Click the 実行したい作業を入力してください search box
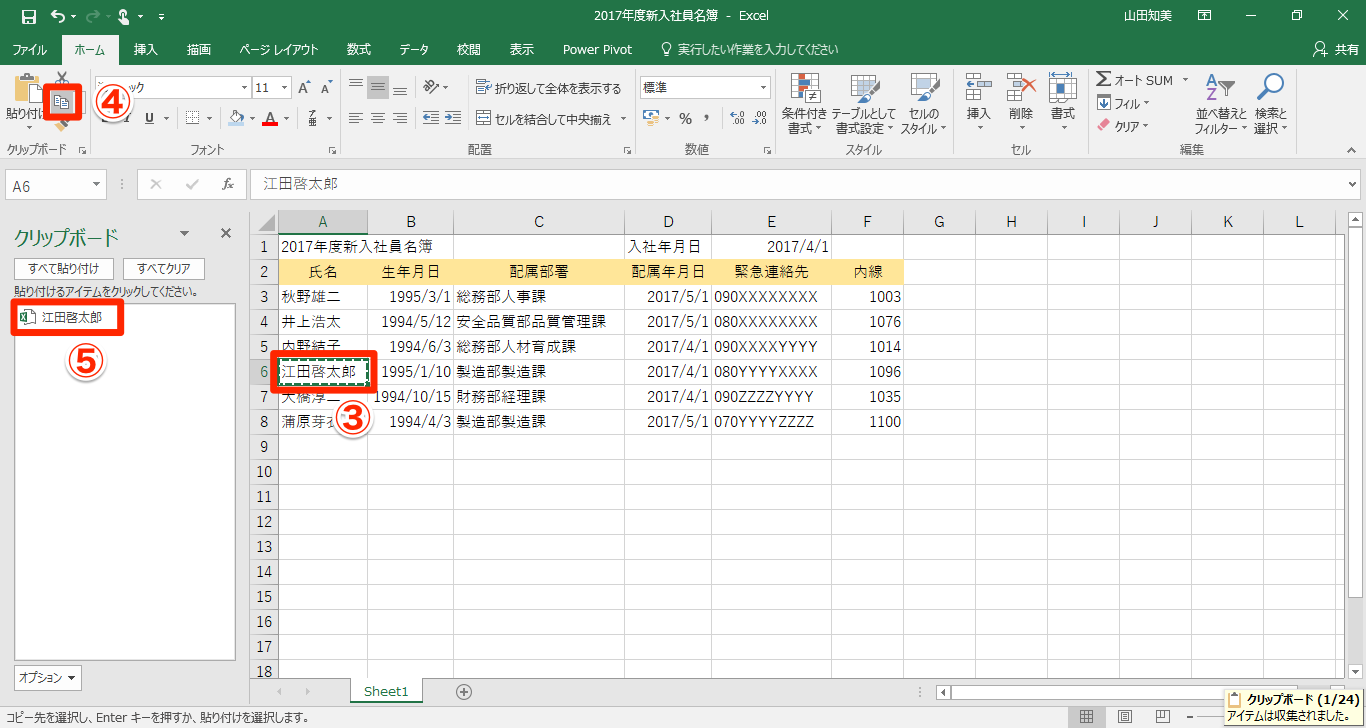Image resolution: width=1366 pixels, height=728 pixels. 749,49
